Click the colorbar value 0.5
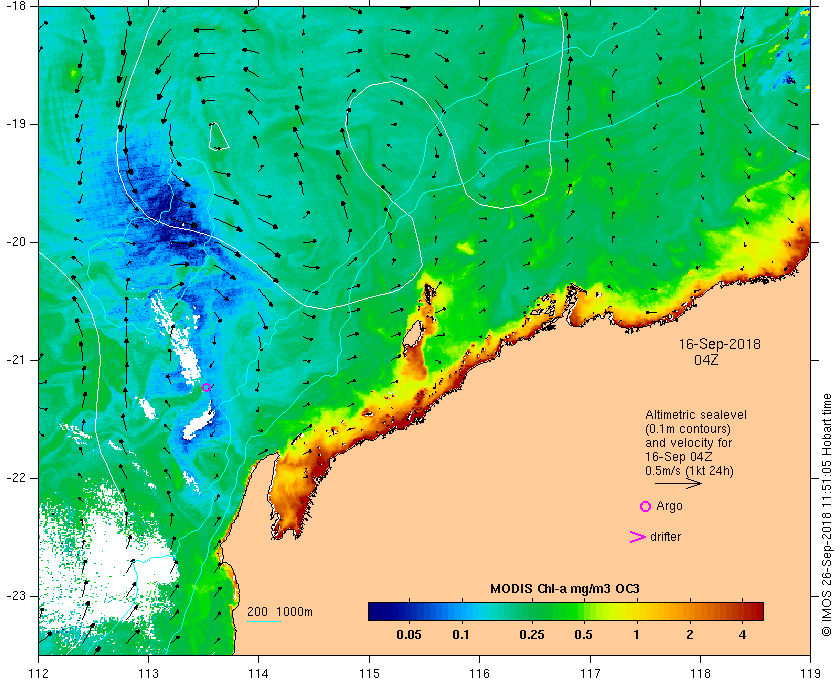 [583, 636]
